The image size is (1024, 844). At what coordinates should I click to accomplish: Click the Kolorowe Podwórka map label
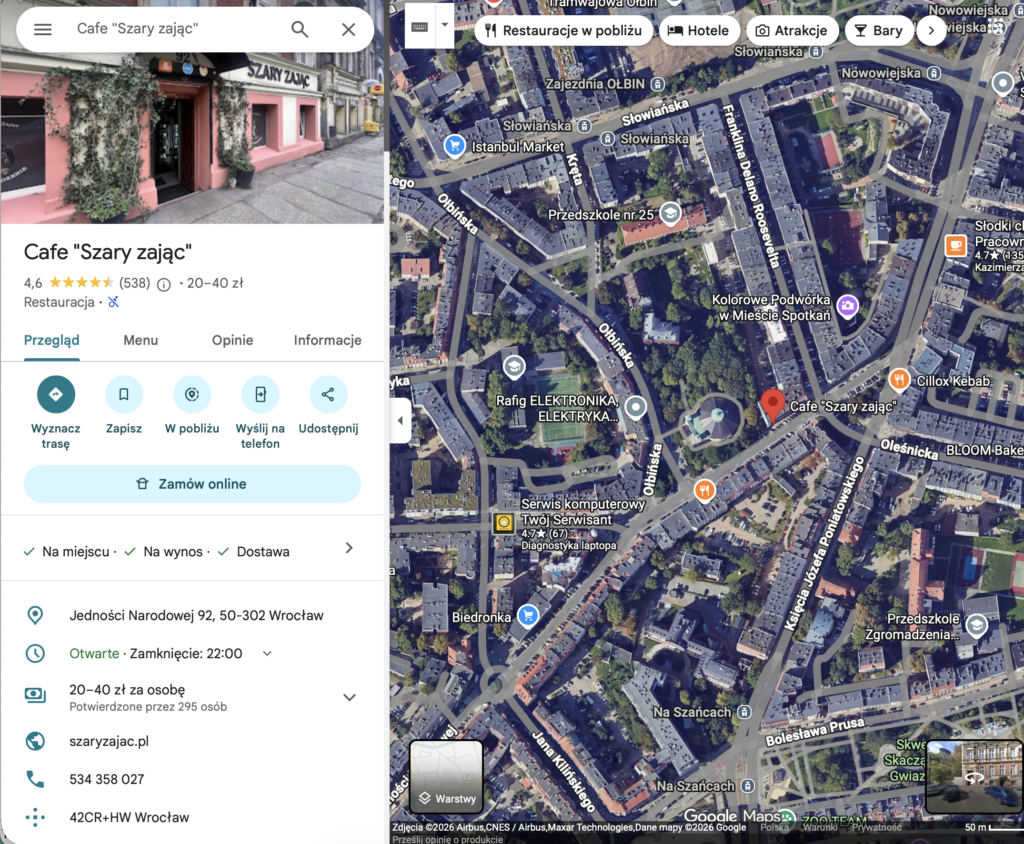[x=771, y=307]
